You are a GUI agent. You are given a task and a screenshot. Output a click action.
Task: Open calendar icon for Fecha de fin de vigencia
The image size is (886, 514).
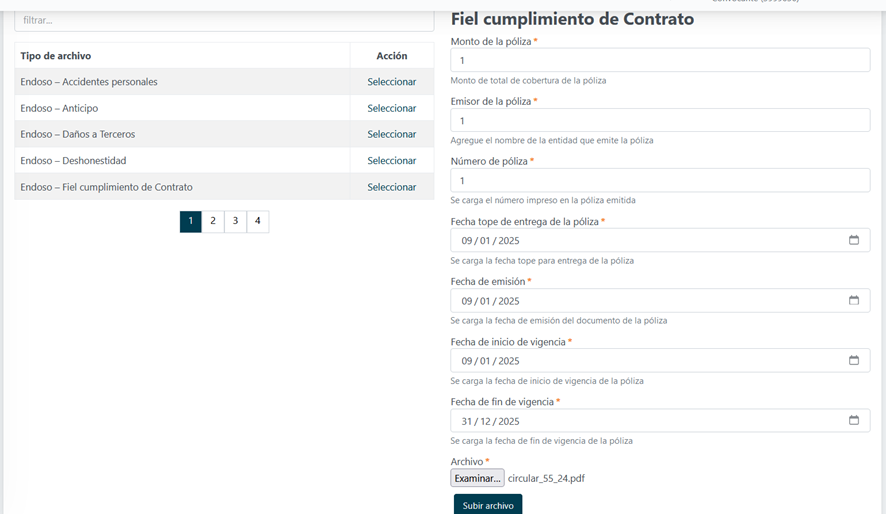[x=853, y=421]
